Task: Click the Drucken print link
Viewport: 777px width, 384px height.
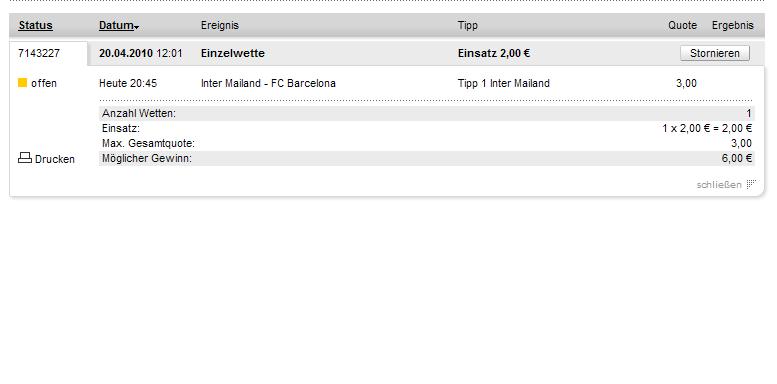Action: coord(55,159)
